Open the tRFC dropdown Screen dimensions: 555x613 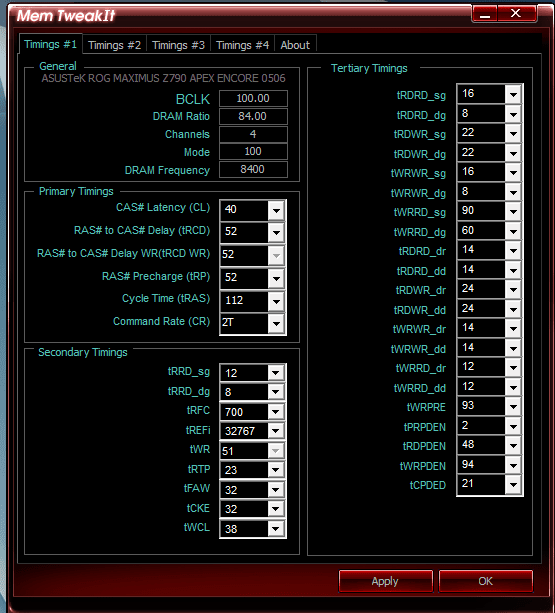276,412
